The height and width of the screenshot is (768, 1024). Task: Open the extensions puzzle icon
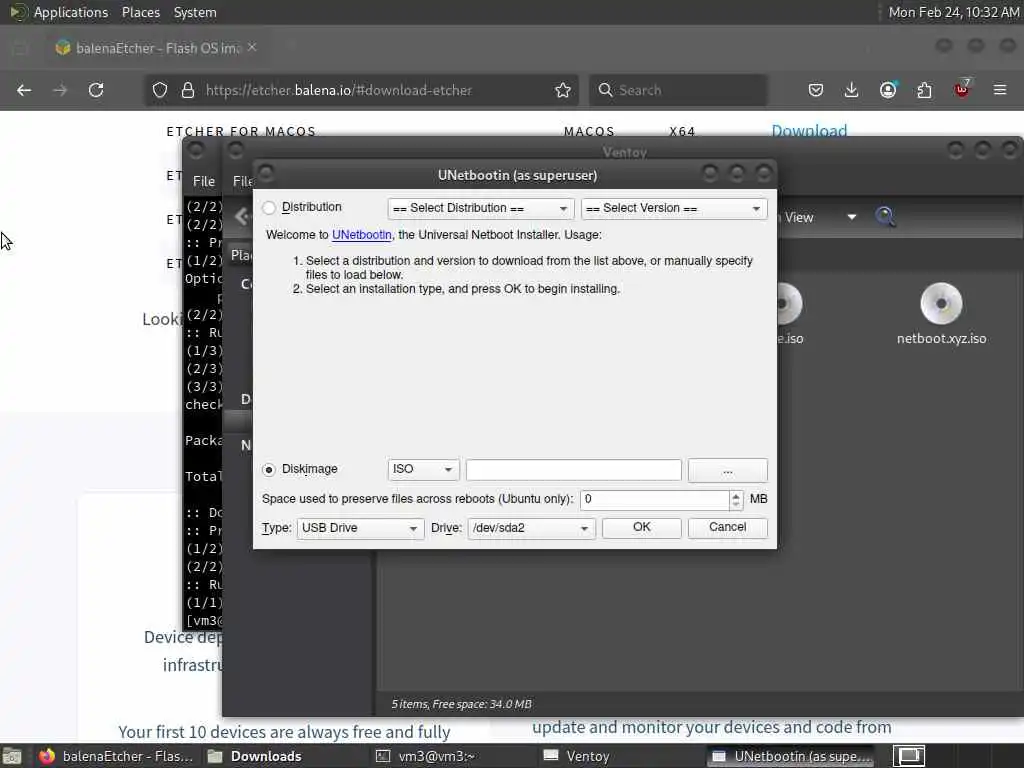coord(925,90)
